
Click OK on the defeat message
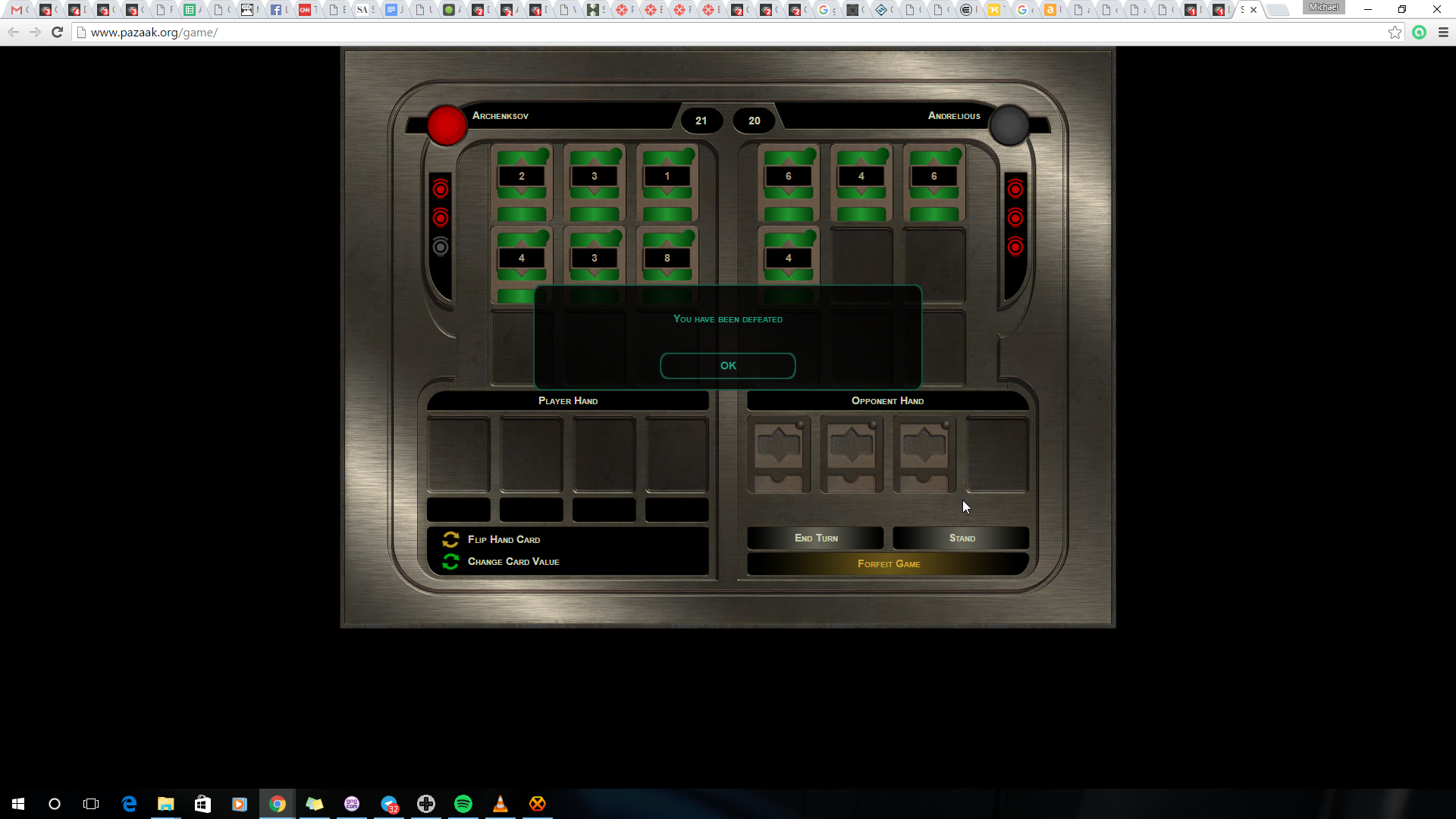(x=727, y=366)
